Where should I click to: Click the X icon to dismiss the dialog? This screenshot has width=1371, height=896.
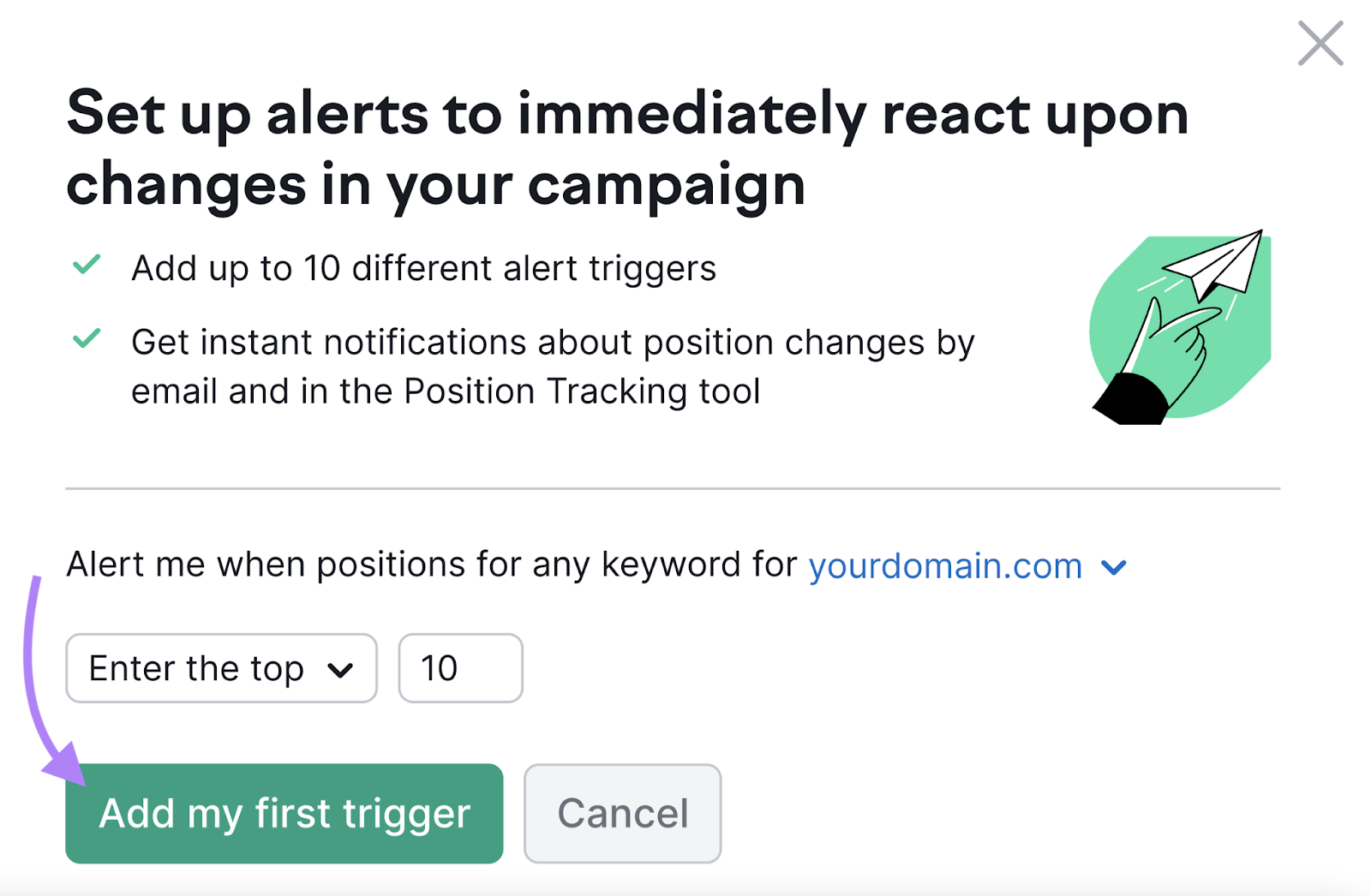[x=1320, y=43]
